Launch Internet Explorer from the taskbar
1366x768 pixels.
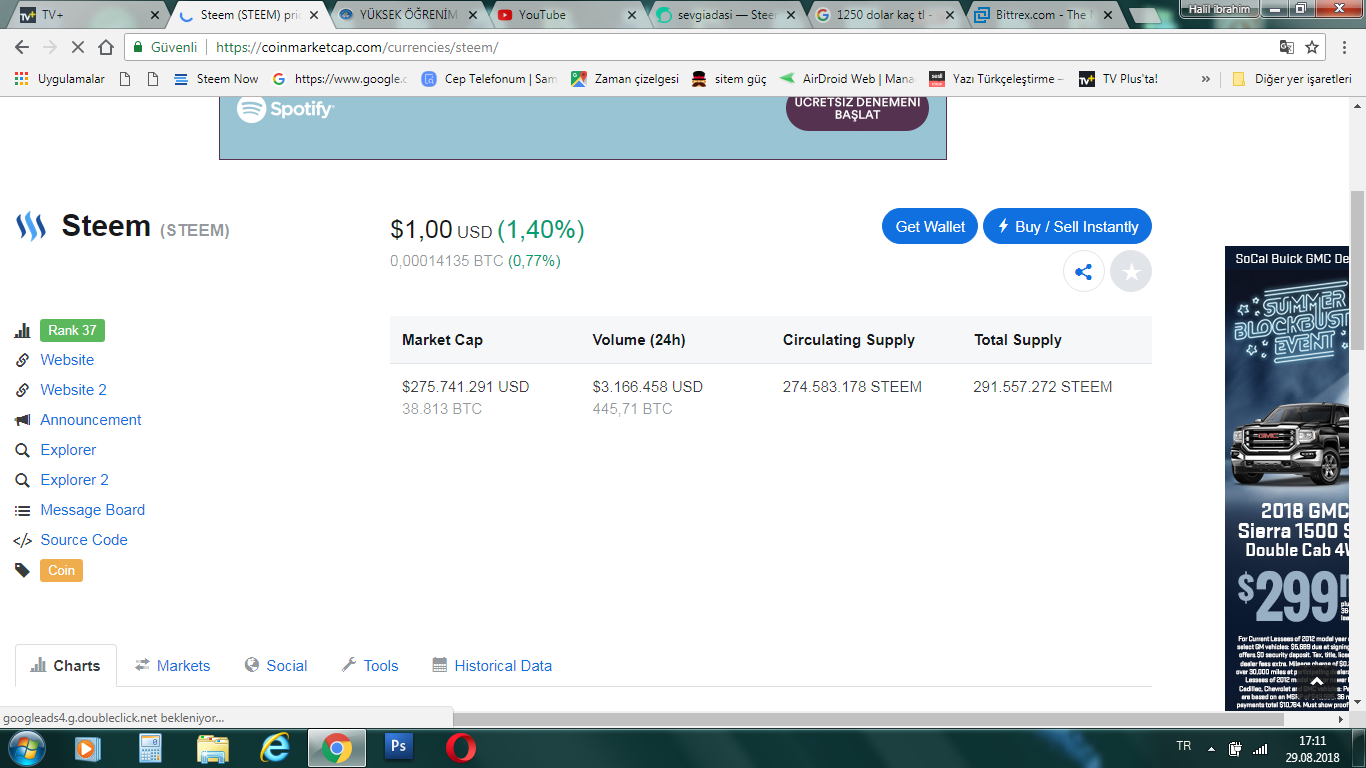point(274,748)
